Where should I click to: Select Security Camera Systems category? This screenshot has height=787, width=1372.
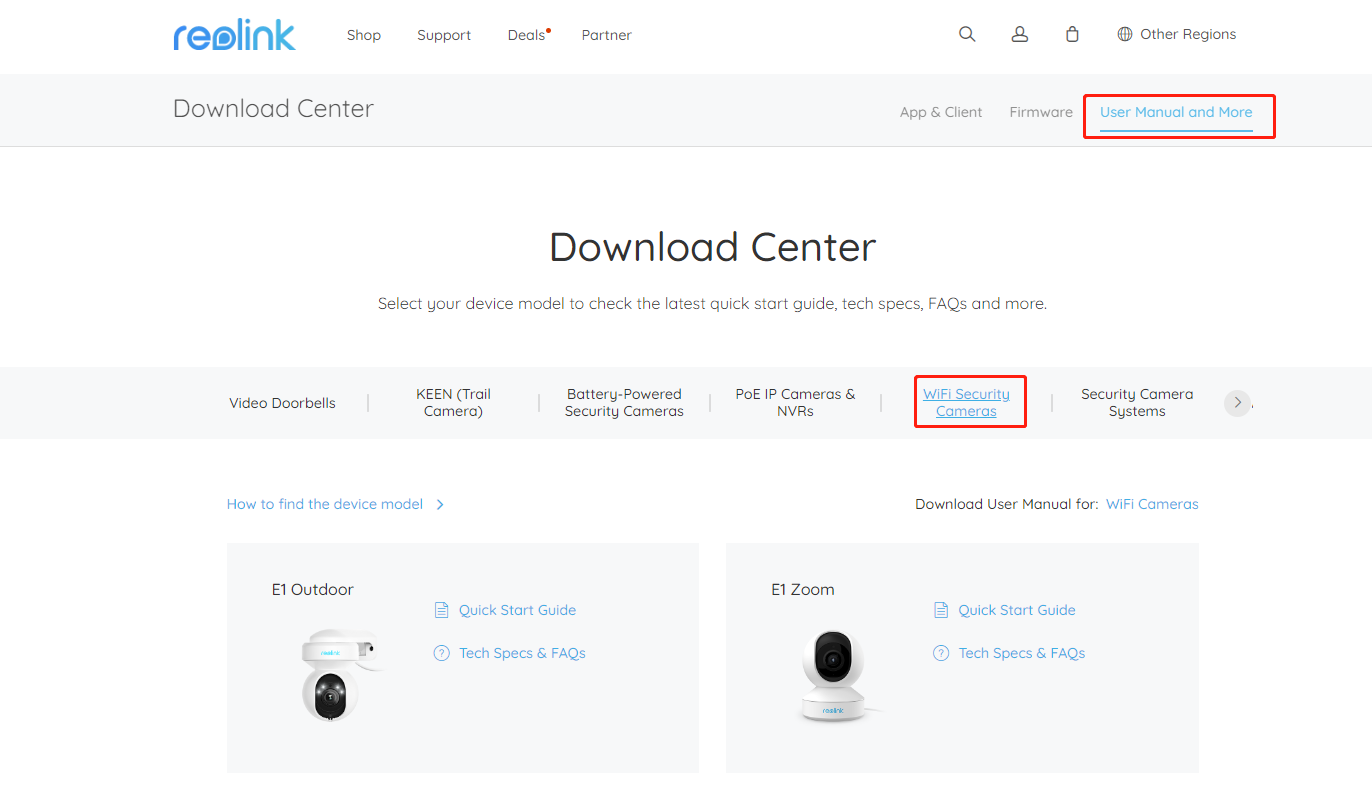(x=1137, y=403)
